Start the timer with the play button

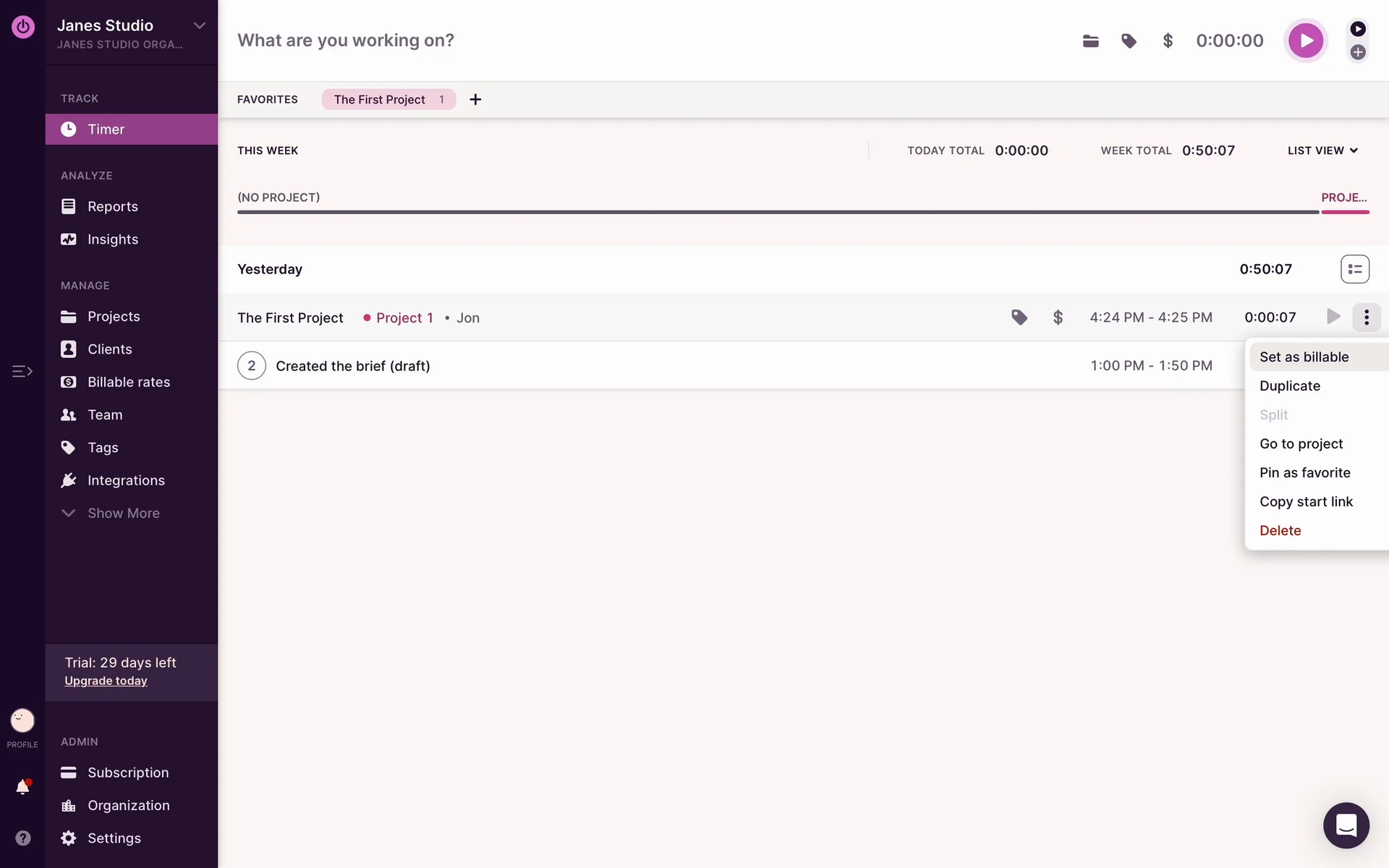pos(1305,41)
